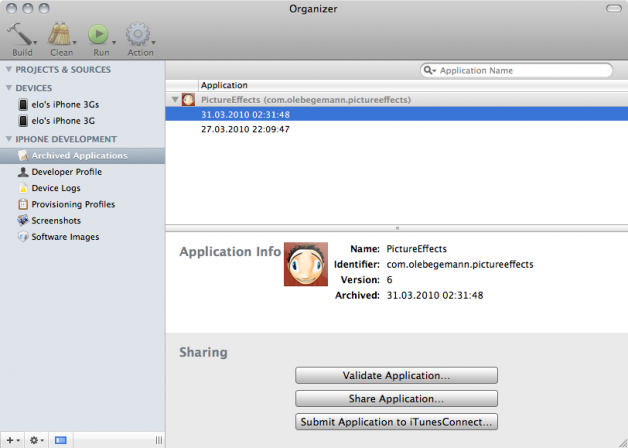Click the plus add button at bottom left

tap(10, 440)
